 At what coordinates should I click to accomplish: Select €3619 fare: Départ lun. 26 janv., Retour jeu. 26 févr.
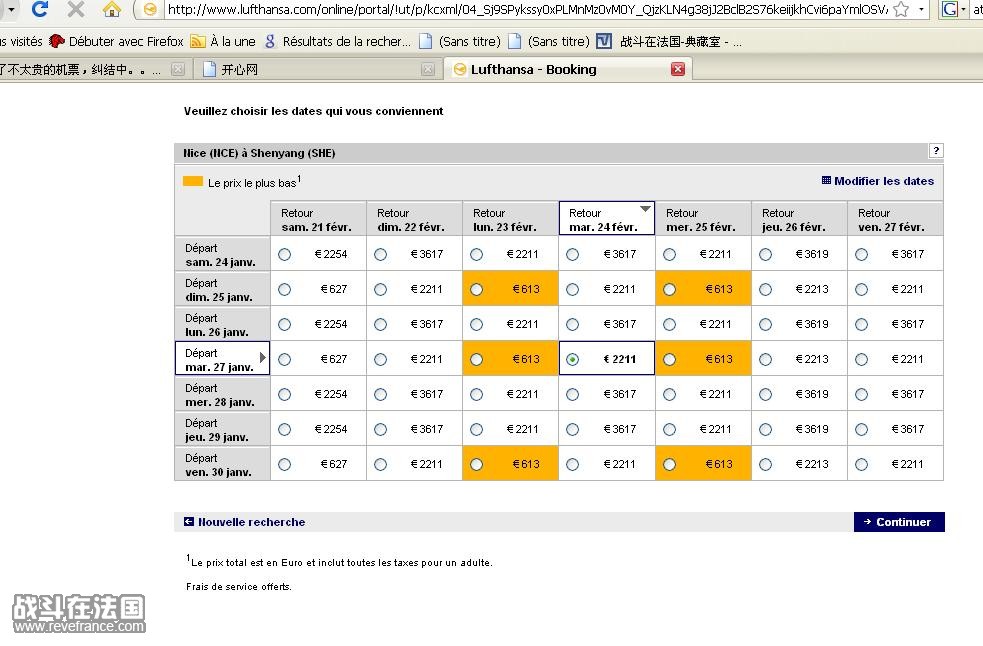765,325
